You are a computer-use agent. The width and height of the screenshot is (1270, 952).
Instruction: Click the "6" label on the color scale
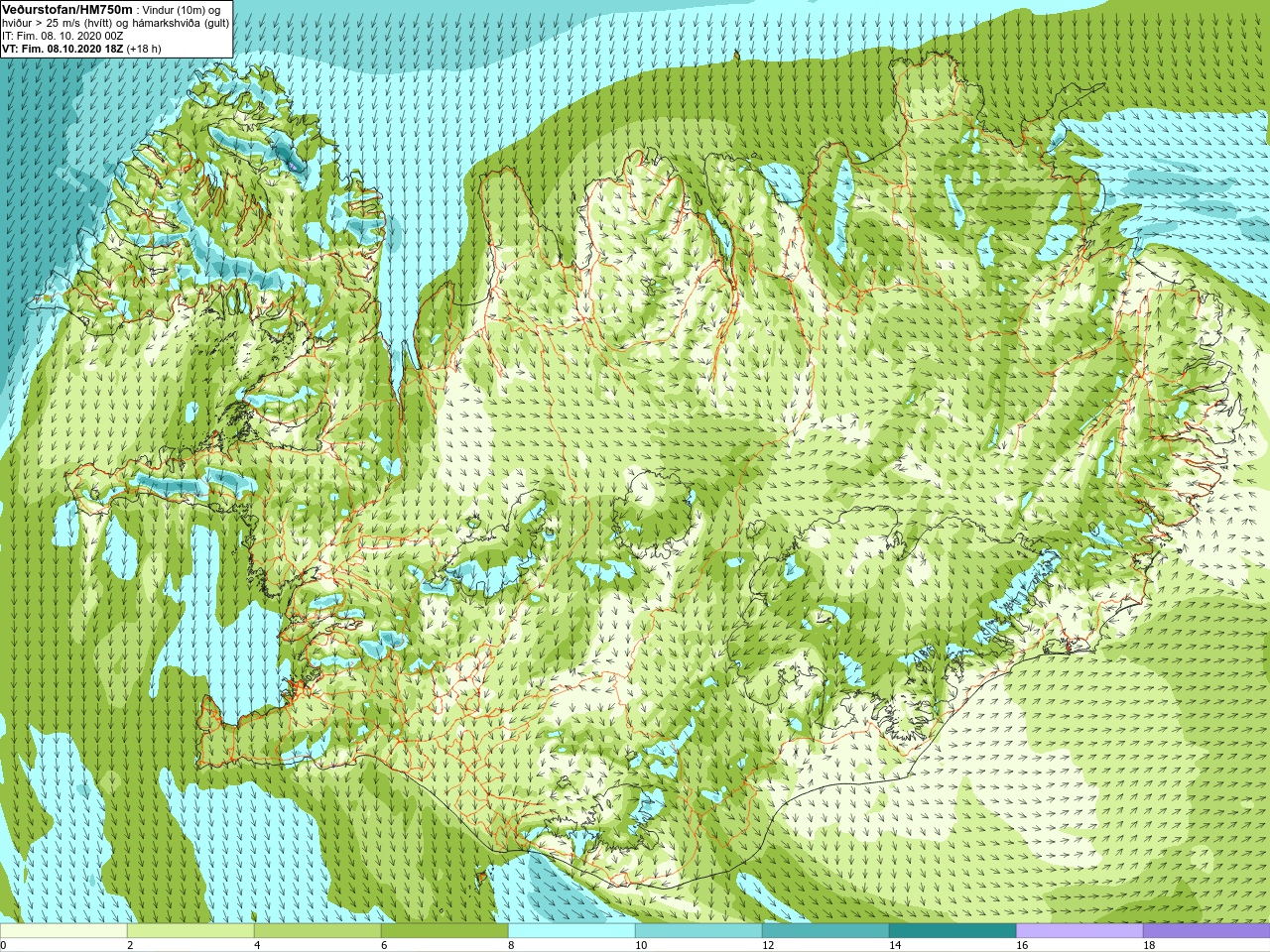[384, 945]
